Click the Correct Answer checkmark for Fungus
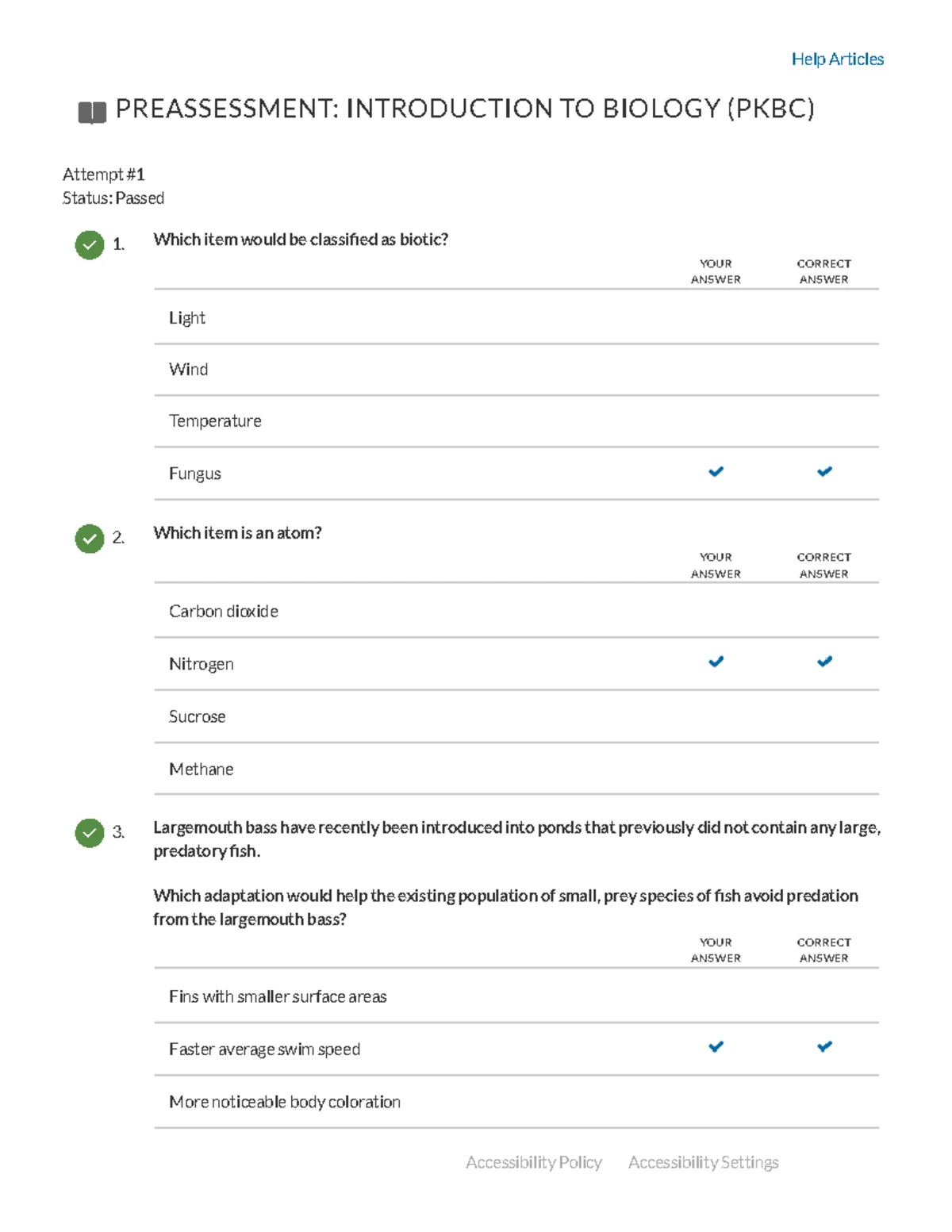 coord(824,472)
